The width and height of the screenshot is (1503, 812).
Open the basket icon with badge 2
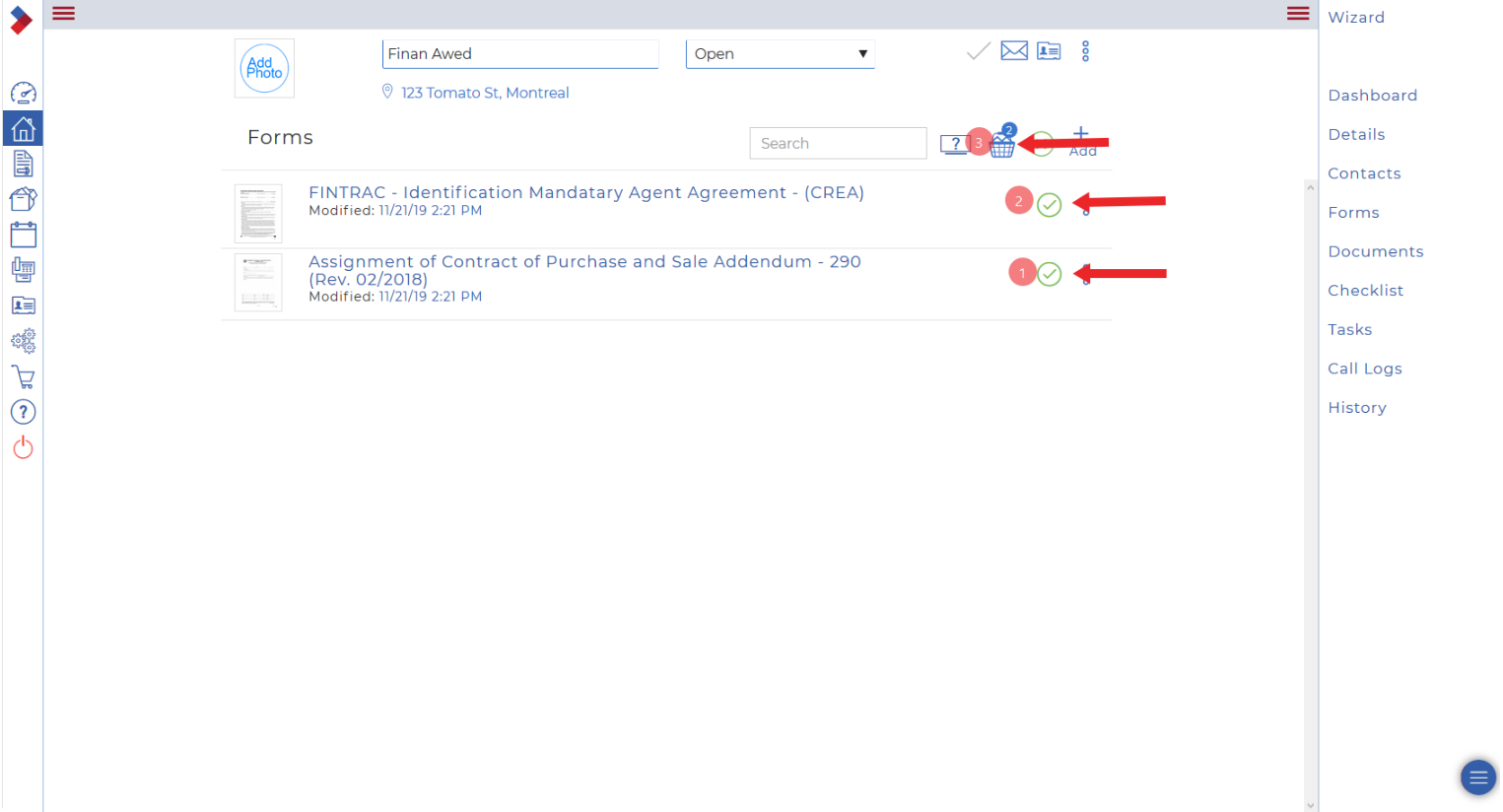pyautogui.click(x=1002, y=145)
